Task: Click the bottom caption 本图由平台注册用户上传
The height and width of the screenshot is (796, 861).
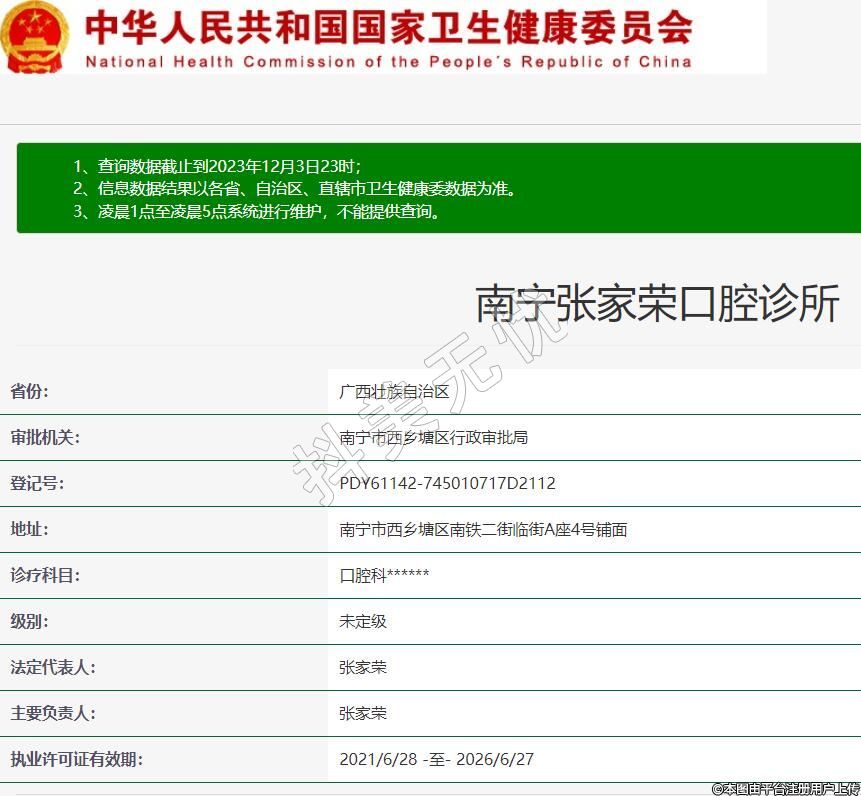Action: [785, 788]
